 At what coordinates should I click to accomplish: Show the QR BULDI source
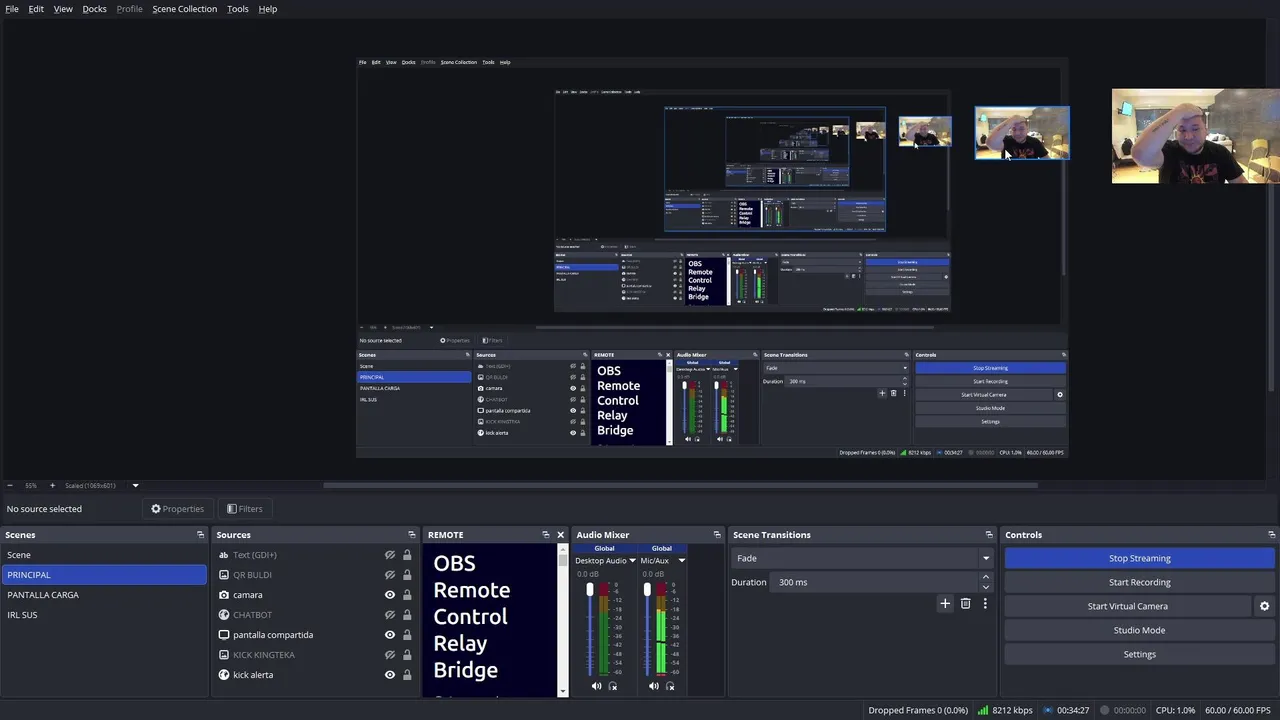[x=390, y=575]
